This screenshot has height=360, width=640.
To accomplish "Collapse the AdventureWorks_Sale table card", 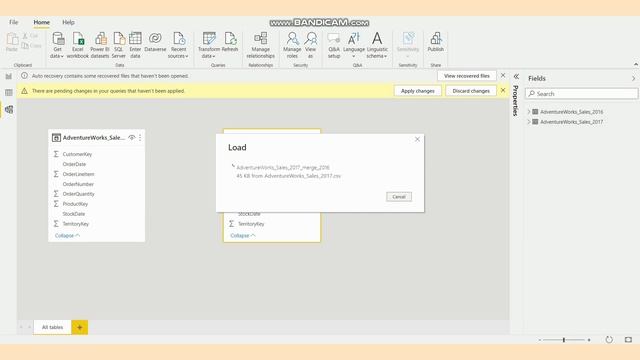I will pos(67,236).
